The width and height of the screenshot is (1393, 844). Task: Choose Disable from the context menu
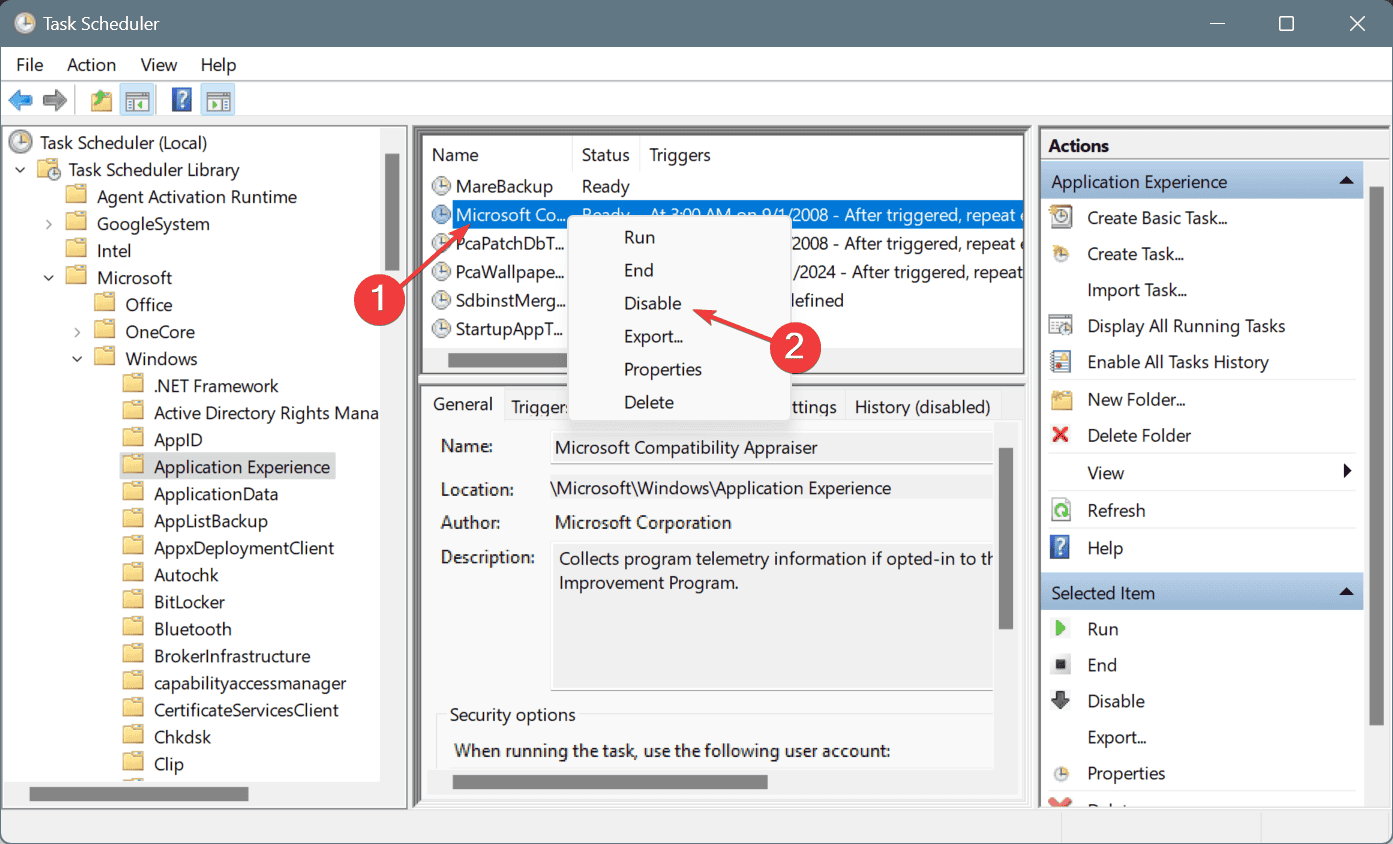pos(679,303)
